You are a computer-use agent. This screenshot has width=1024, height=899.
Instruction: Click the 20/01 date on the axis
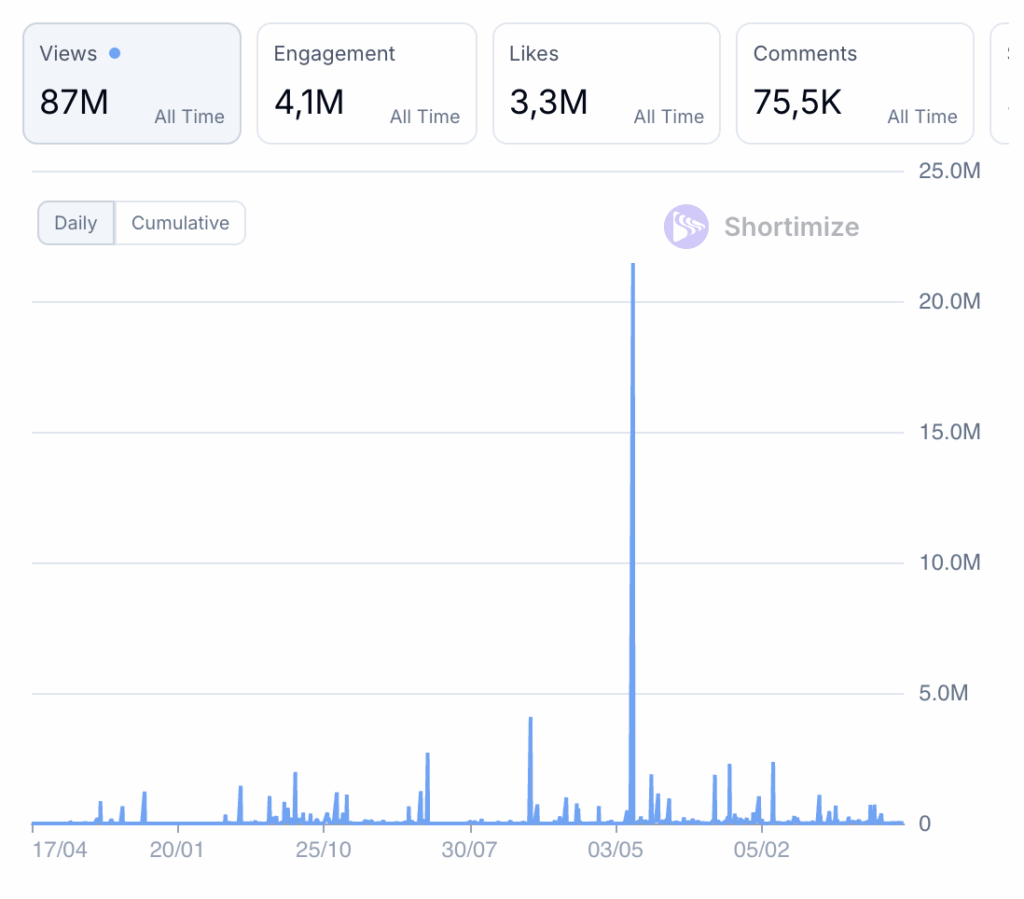177,850
